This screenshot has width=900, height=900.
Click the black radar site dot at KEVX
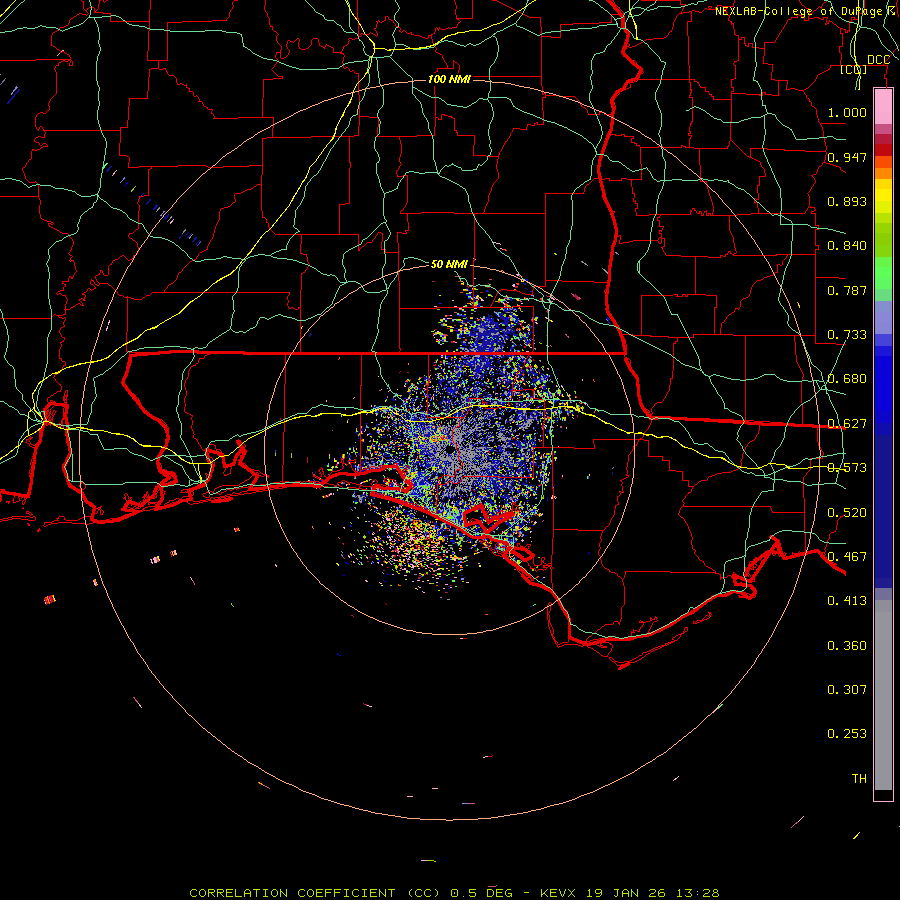pos(450,450)
